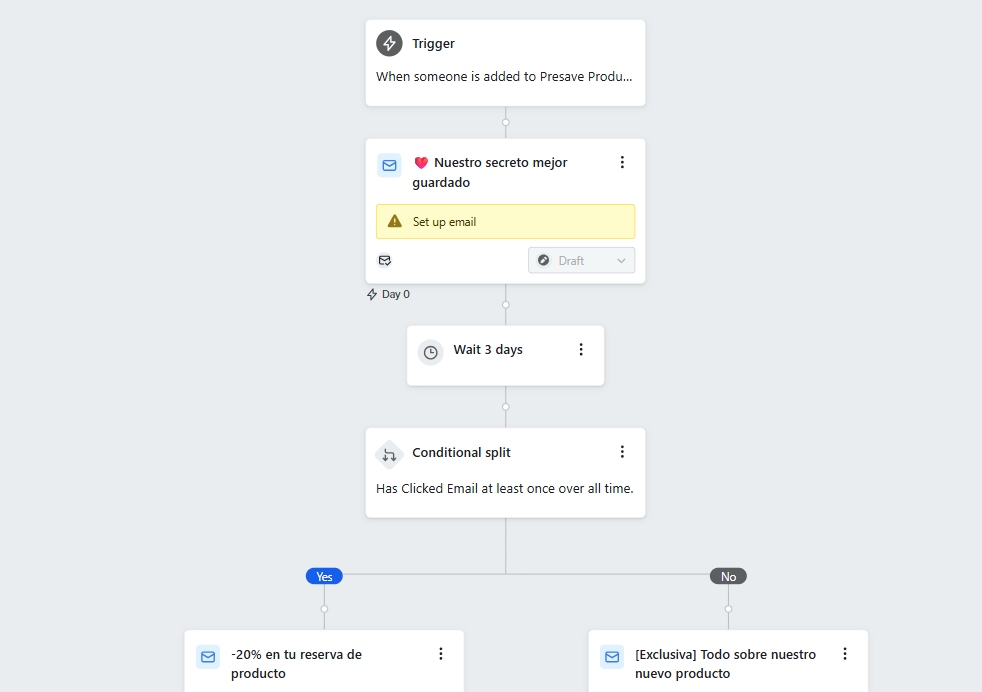Click the Day 0 flash icon marker
The image size is (982, 692).
pos(371,294)
